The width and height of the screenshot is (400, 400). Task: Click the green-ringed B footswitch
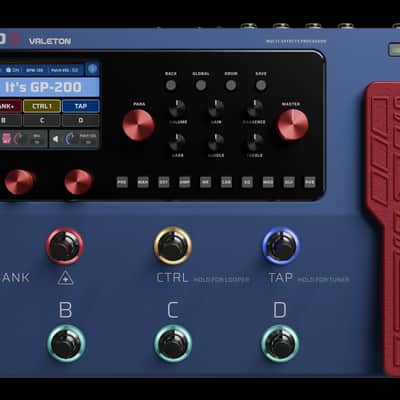pyautogui.click(x=66, y=344)
